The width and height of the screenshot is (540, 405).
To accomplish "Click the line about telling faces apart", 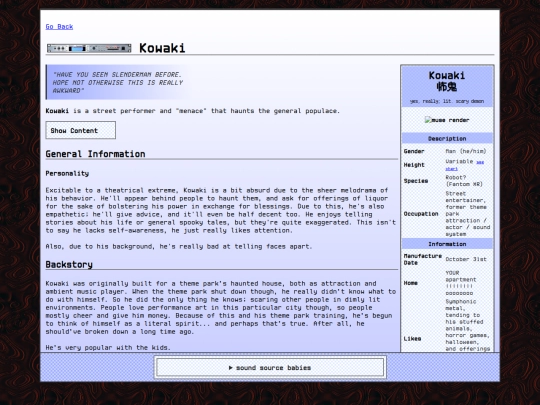I will coord(179,247).
